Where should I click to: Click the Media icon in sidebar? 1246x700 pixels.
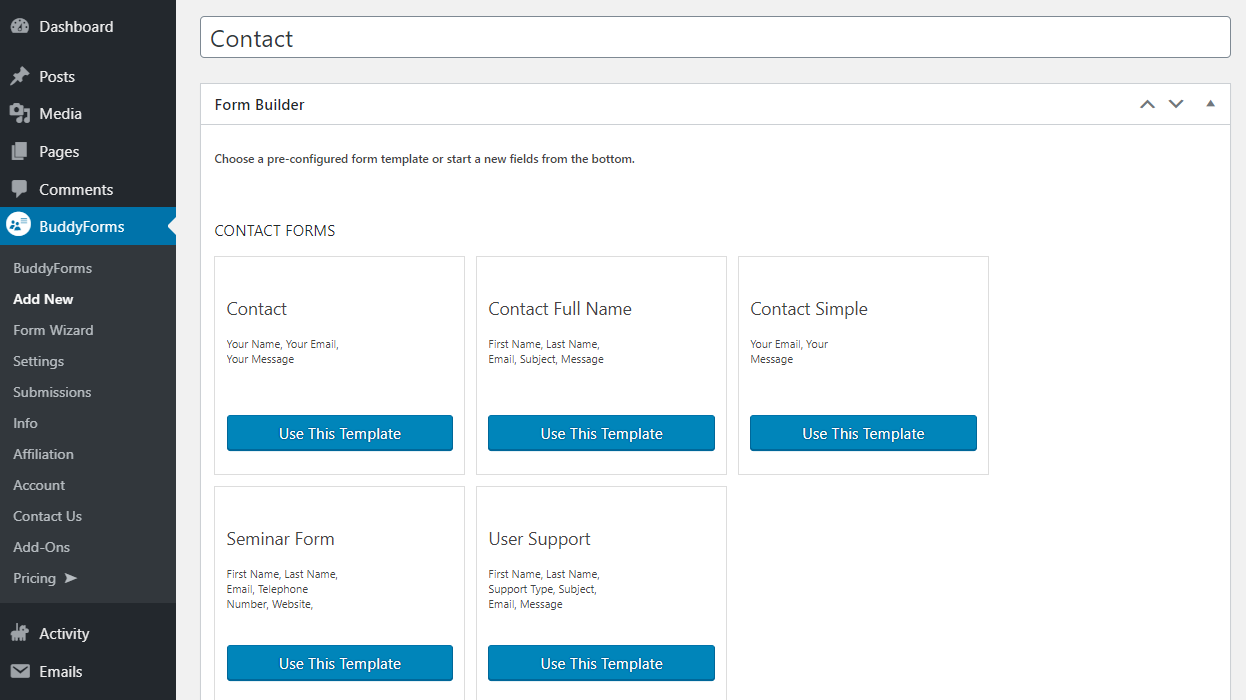pos(19,114)
